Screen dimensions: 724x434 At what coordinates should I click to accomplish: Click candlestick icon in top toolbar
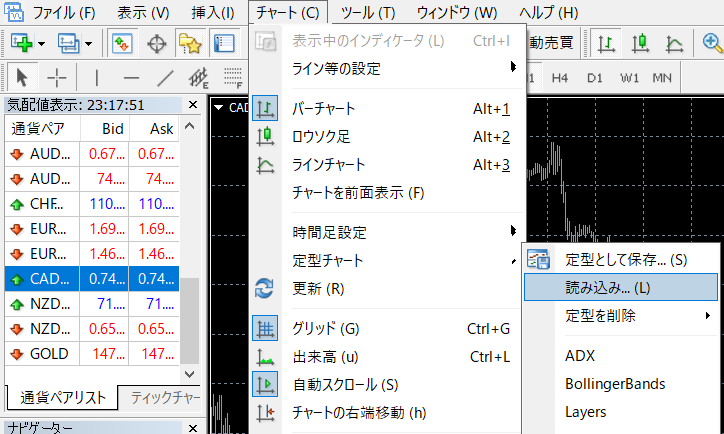tap(640, 43)
